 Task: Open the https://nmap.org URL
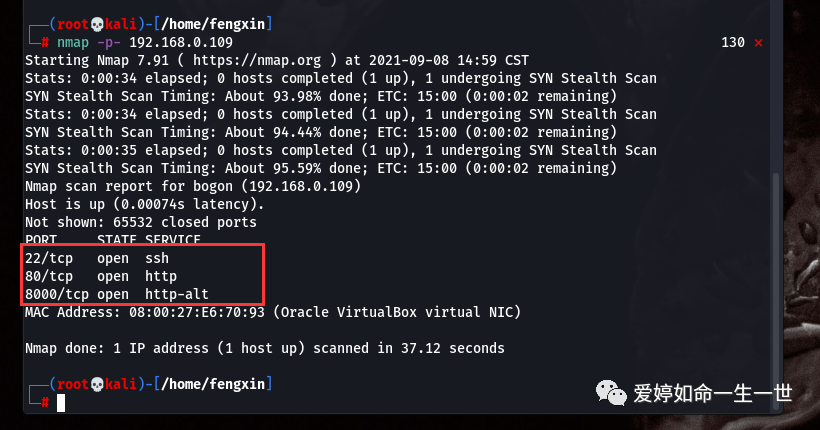[x=257, y=61]
